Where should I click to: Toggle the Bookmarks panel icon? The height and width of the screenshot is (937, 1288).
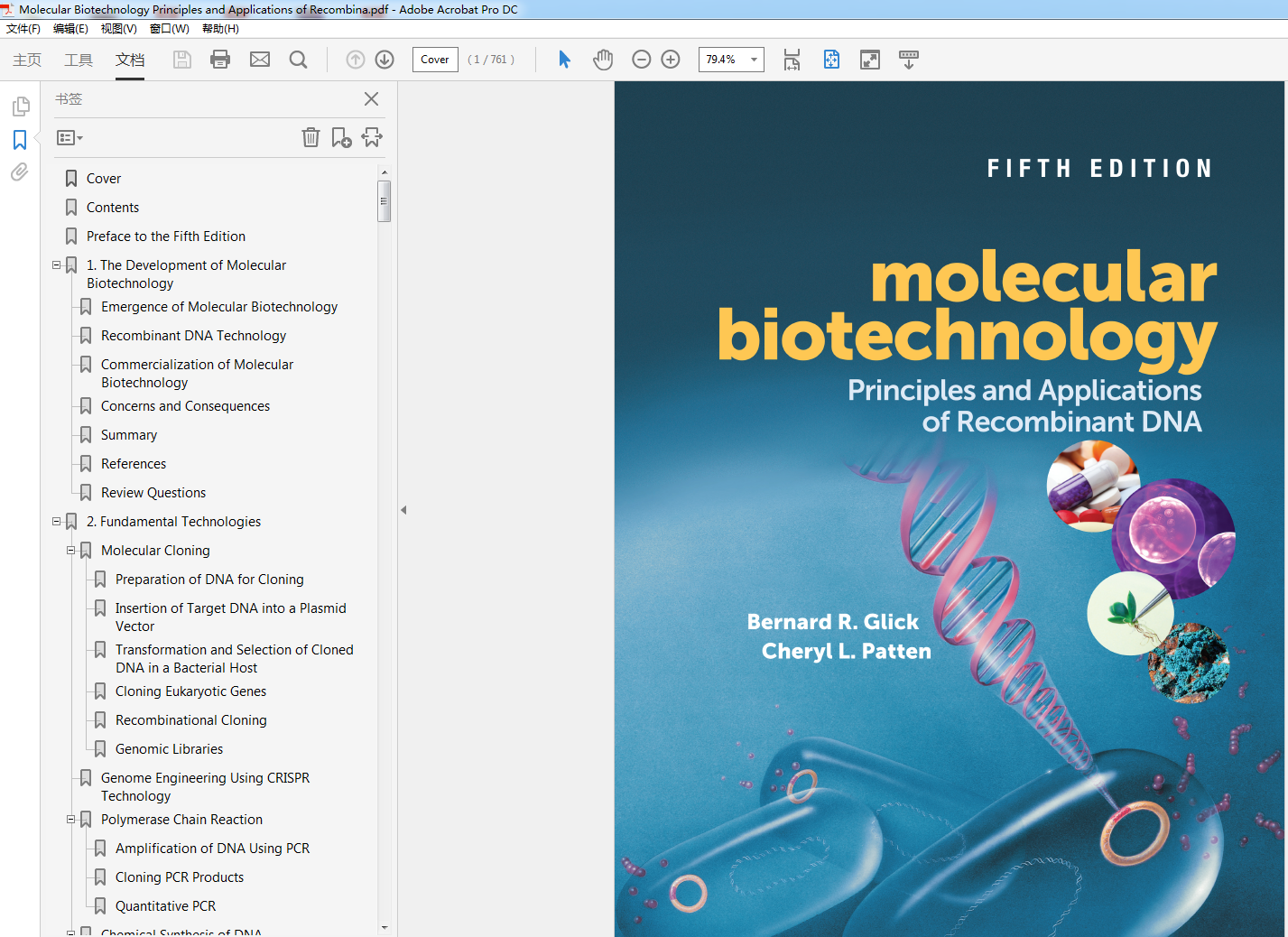[20, 140]
